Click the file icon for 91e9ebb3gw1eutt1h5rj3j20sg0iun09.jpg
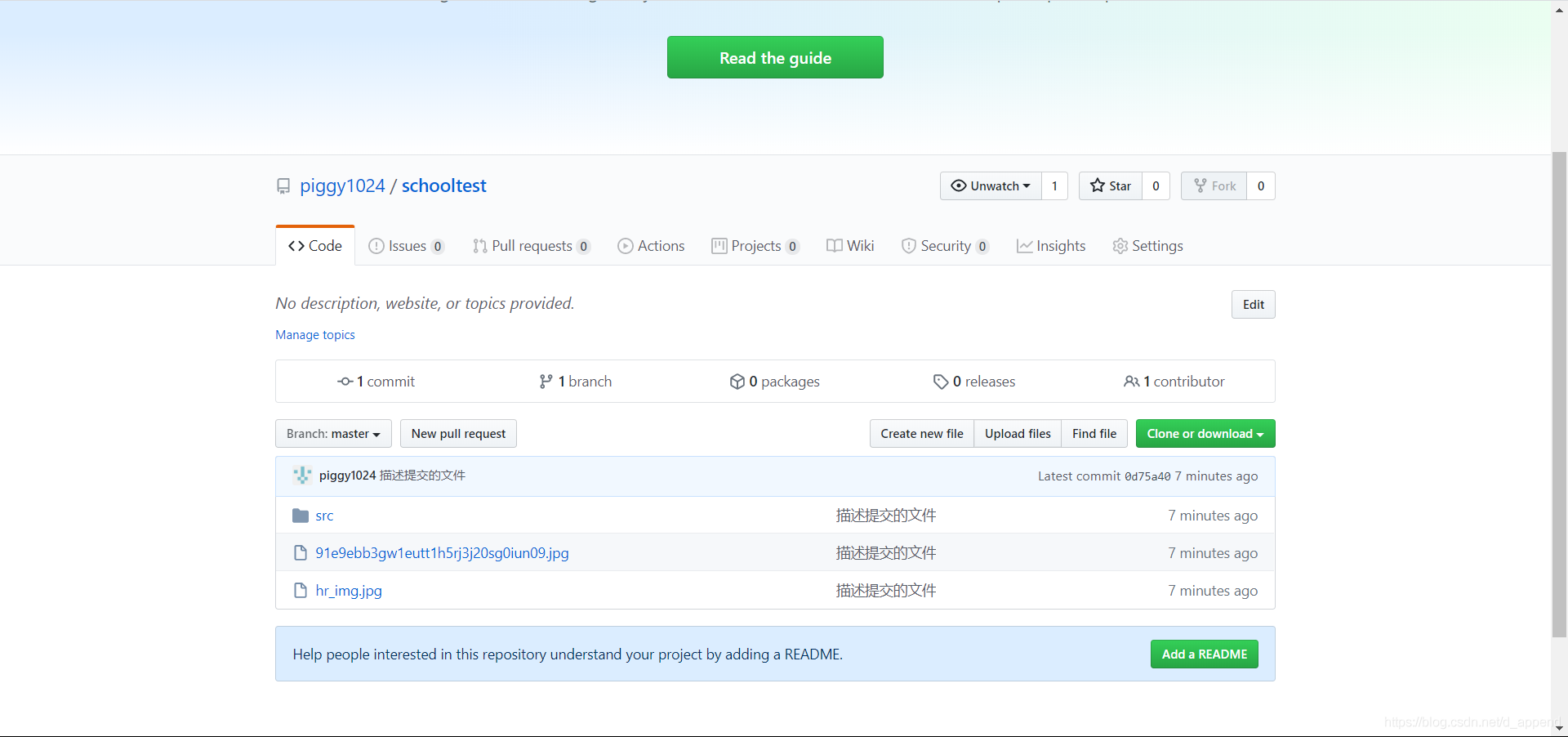The width and height of the screenshot is (1568, 737). point(301,553)
